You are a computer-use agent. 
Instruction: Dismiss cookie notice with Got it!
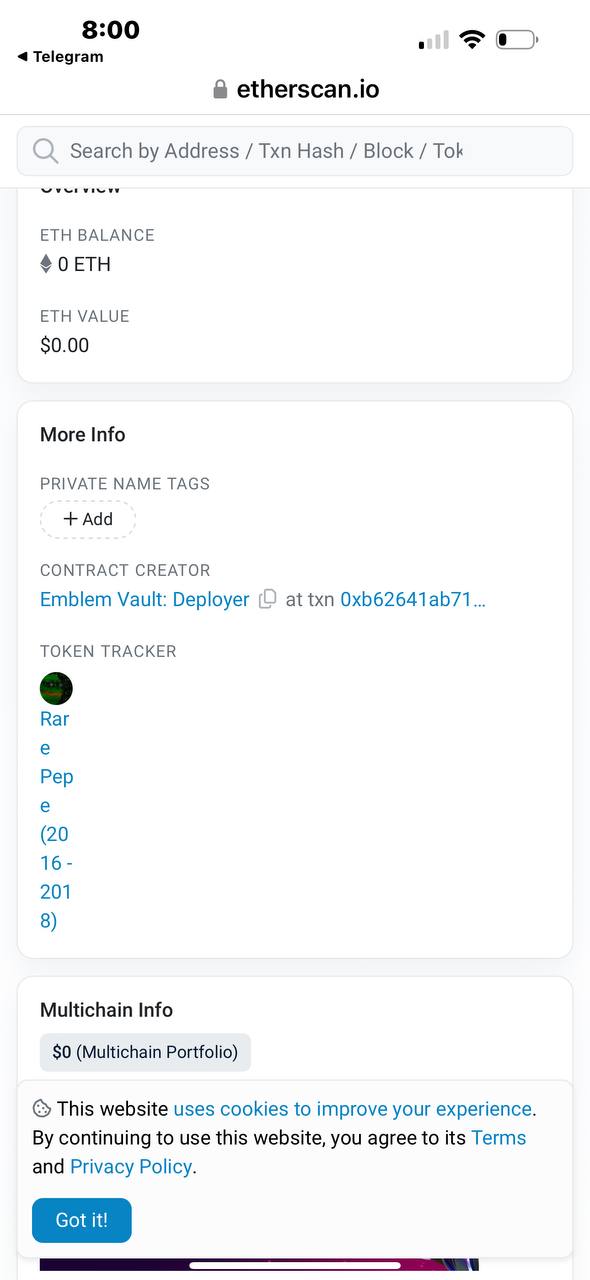coord(82,1220)
